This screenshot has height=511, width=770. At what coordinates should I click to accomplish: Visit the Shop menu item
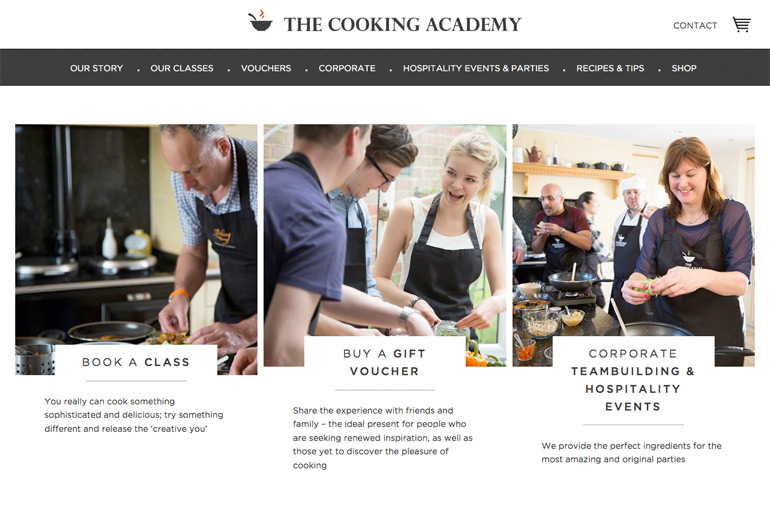coord(684,68)
